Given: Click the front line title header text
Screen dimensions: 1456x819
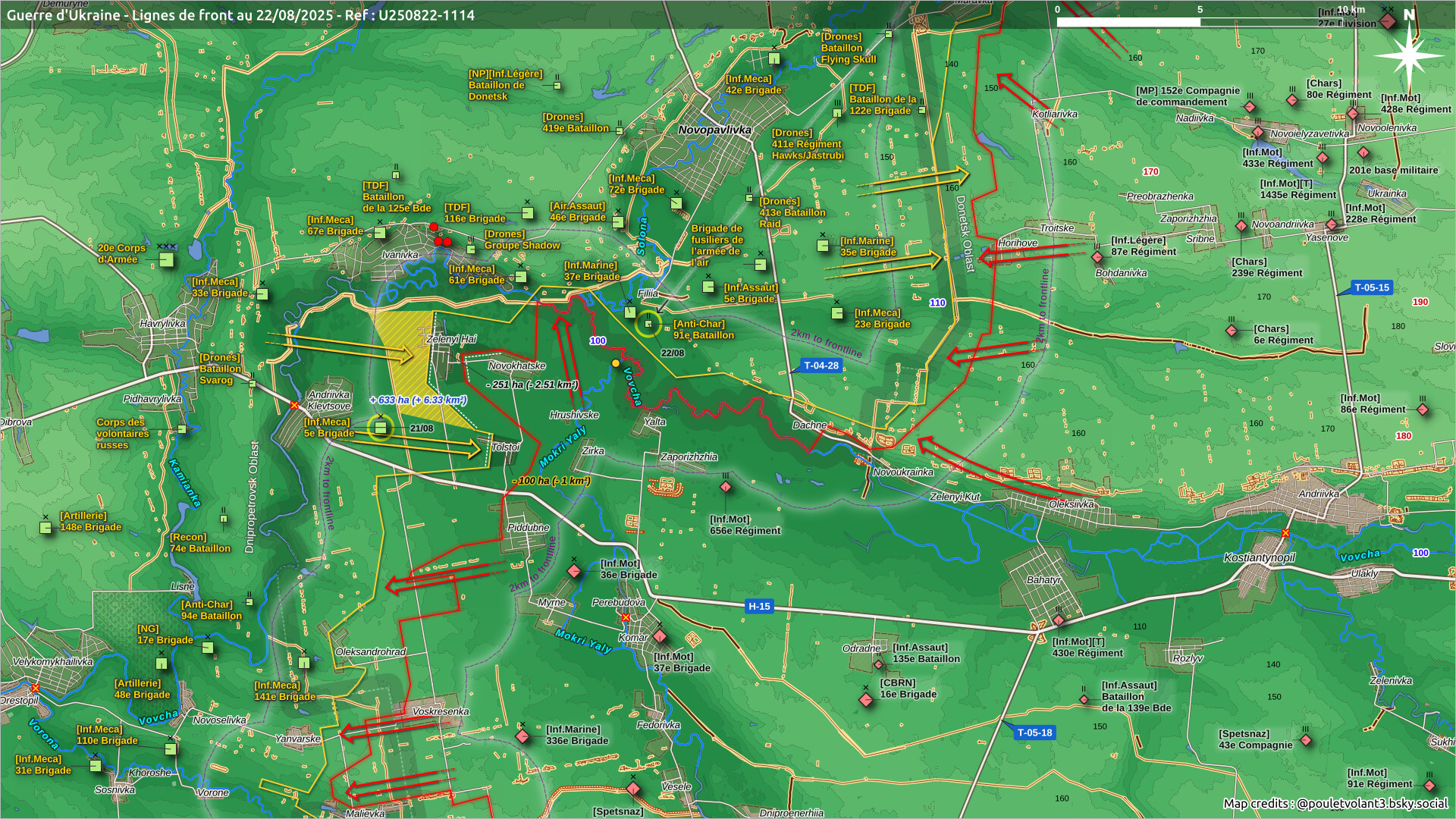Looking at the screenshot, I should point(240,14).
